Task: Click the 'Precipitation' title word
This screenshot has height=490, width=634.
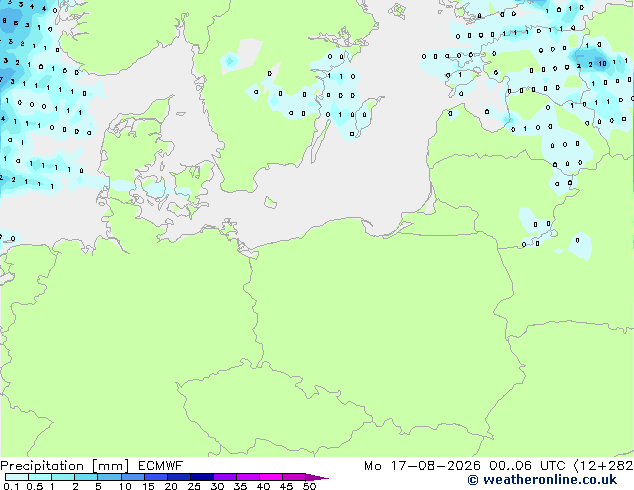Action: coord(42,466)
